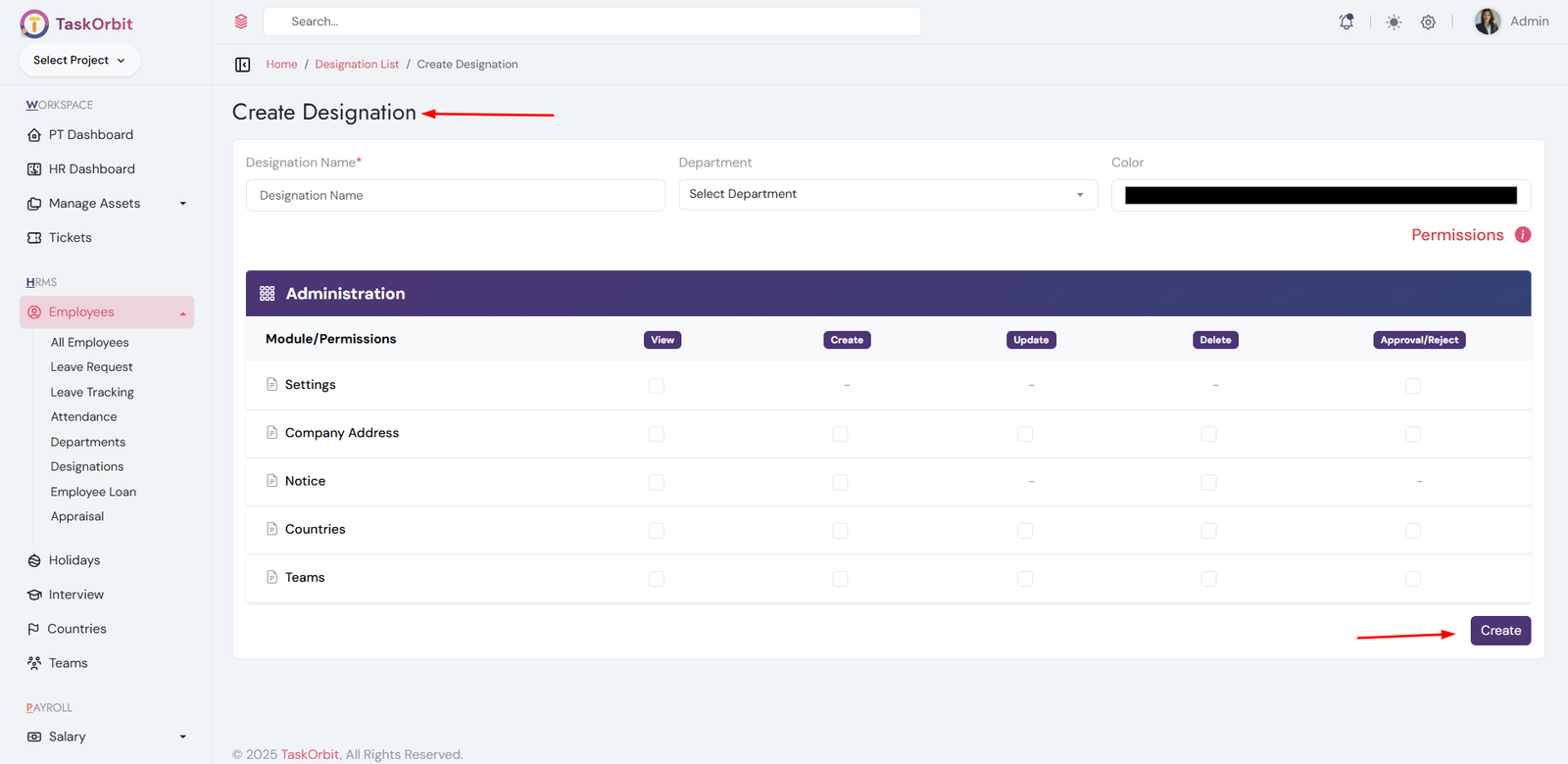This screenshot has height=764, width=1568.
Task: Open the Select Department dropdown
Action: pos(887,195)
